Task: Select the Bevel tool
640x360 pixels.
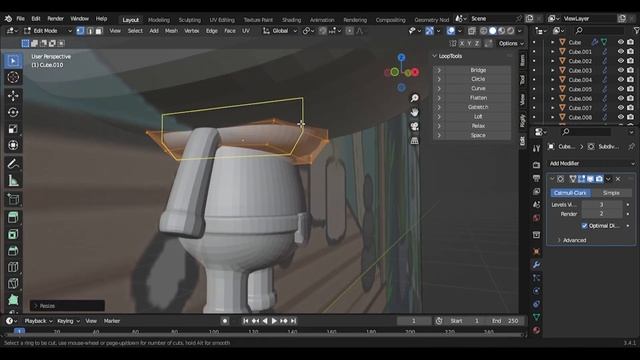Action: pyautogui.click(x=13, y=250)
